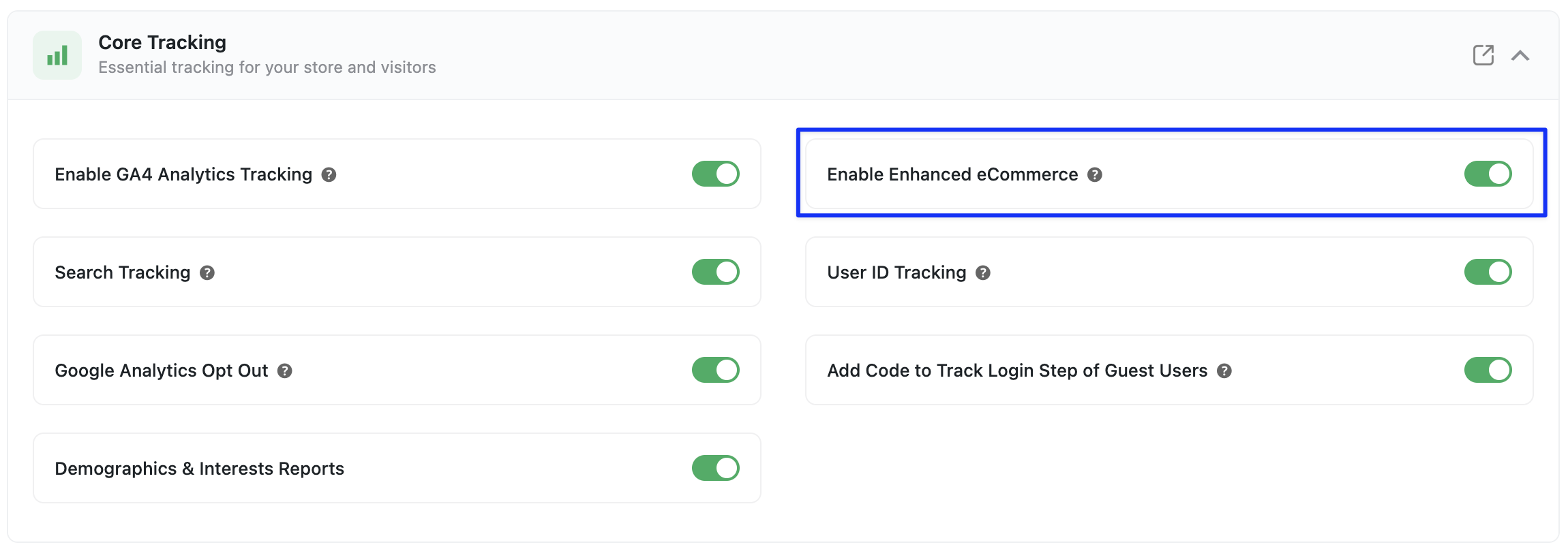This screenshot has width=1568, height=549.
Task: Turn off Search Tracking toggle
Action: 716,272
